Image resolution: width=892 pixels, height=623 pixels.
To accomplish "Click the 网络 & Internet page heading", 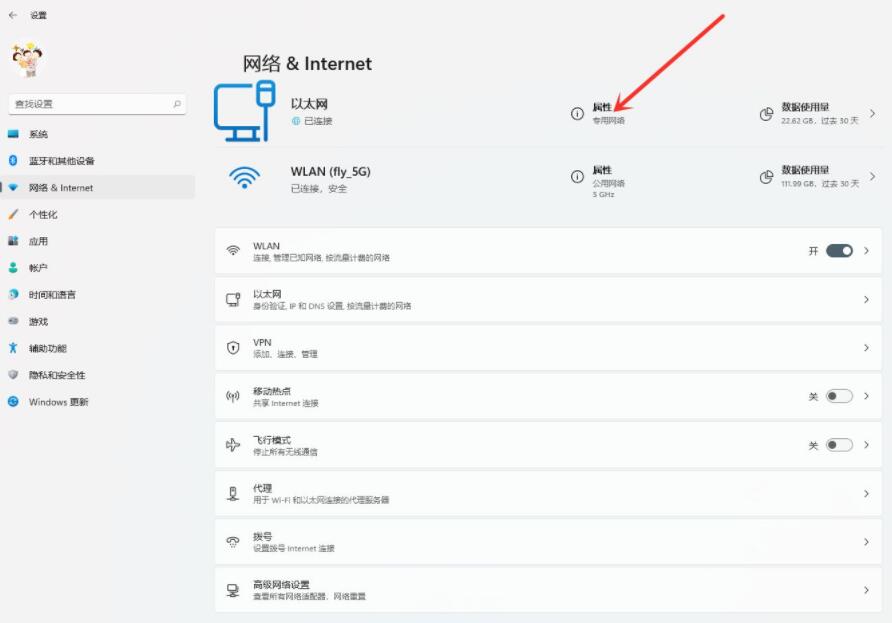I will pyautogui.click(x=307, y=63).
